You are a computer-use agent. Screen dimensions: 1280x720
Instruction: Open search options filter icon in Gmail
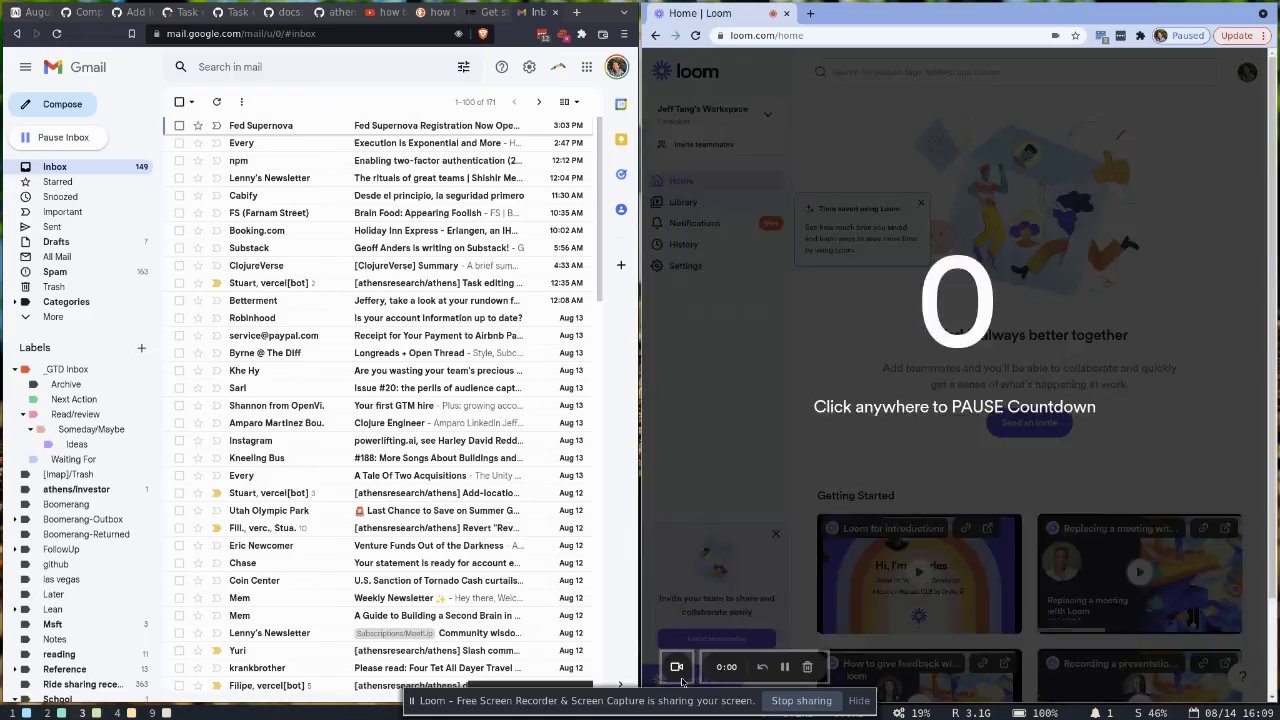[x=463, y=67]
